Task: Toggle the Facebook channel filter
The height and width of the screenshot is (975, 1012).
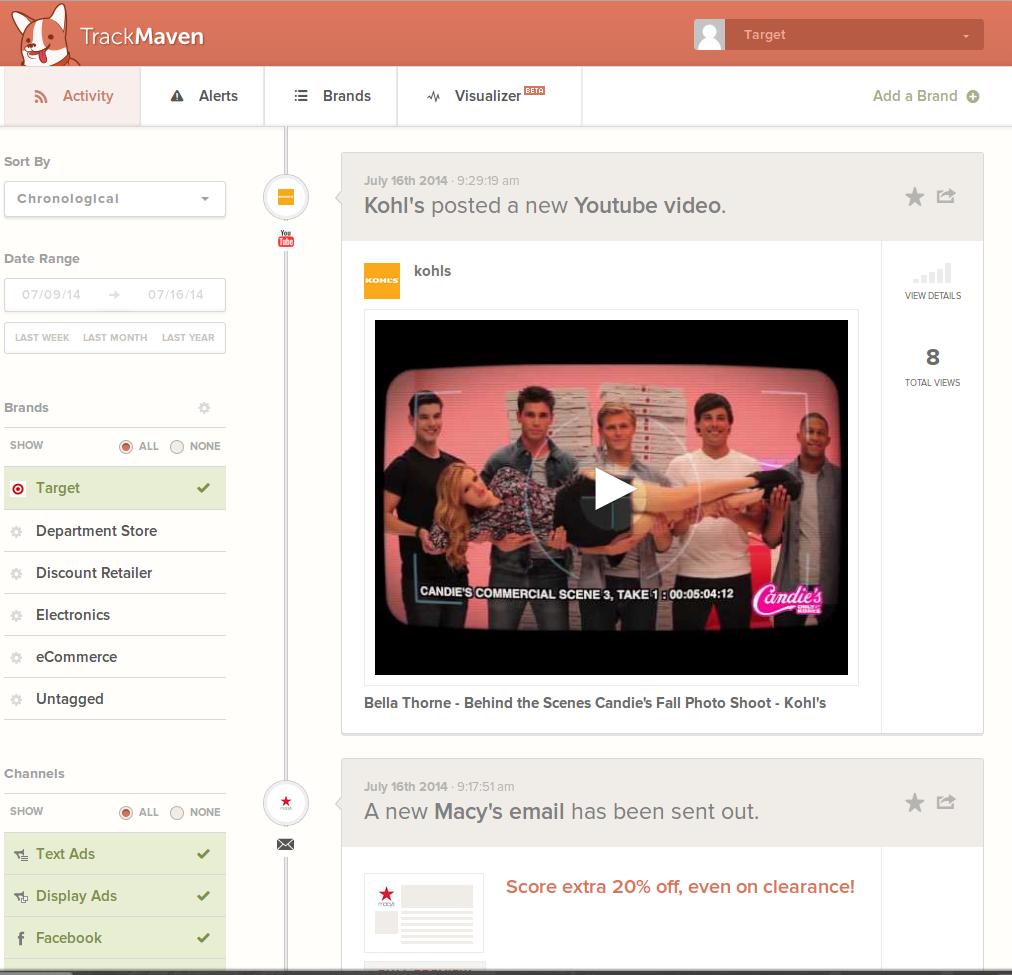Action: (x=115, y=938)
